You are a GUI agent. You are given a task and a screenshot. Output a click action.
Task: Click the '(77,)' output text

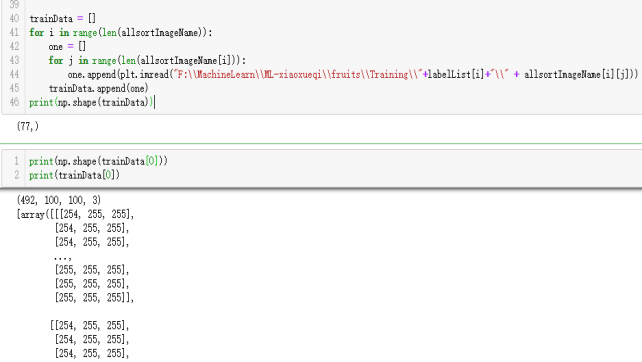pos(27,126)
